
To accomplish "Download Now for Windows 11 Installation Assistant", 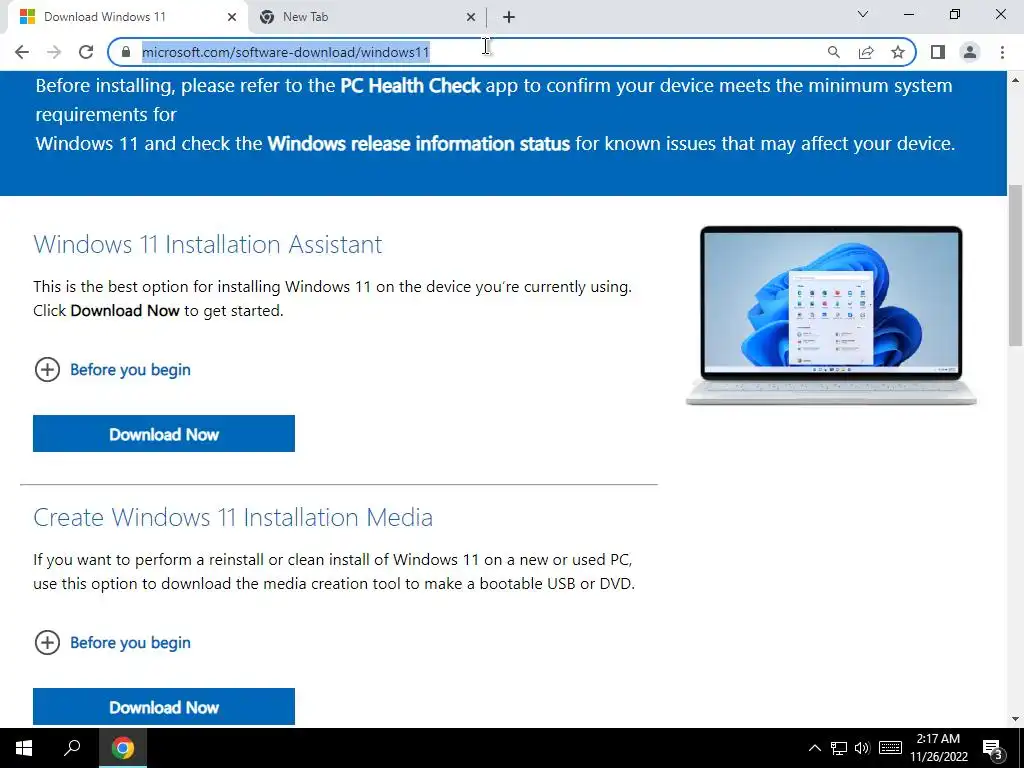I will [164, 434].
